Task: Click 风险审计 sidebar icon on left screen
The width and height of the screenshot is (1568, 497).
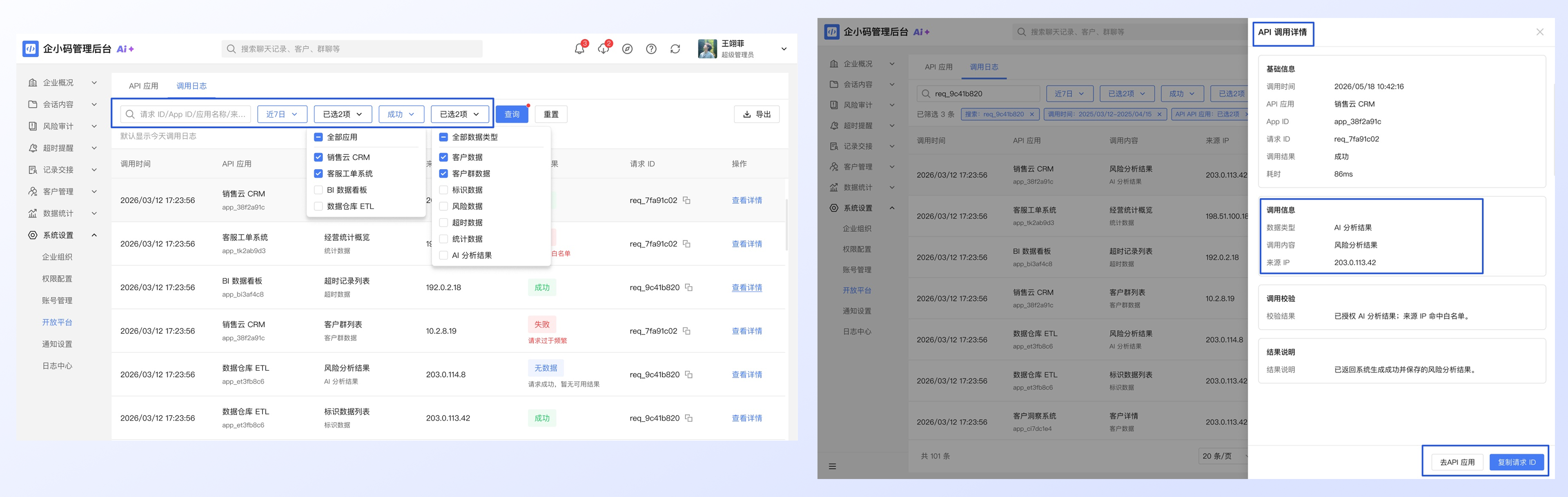Action: (33, 126)
